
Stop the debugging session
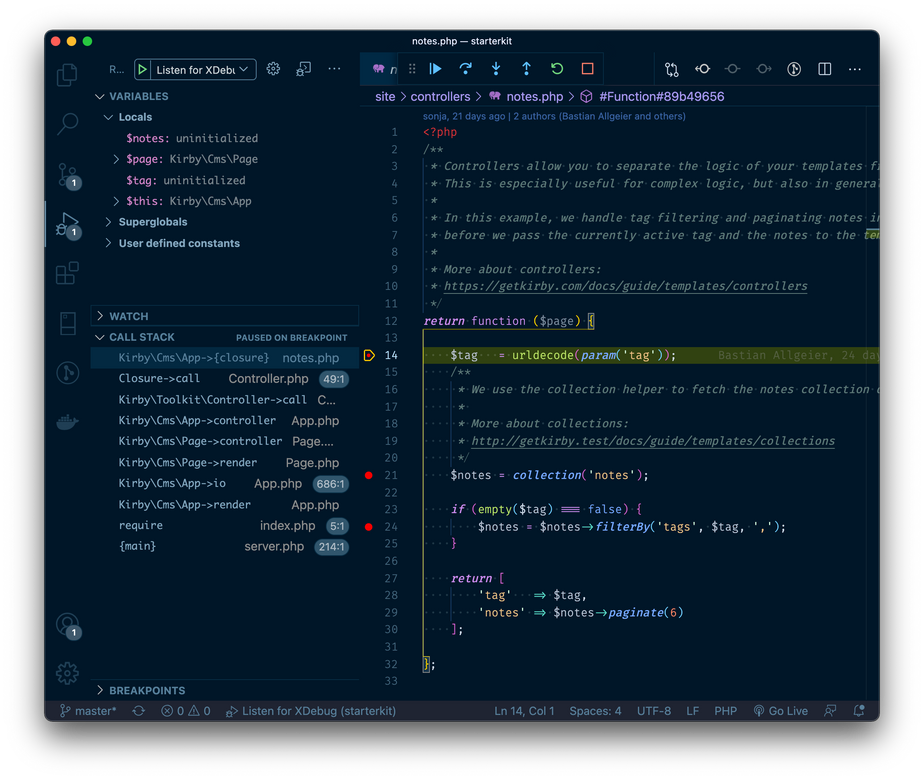pos(587,69)
